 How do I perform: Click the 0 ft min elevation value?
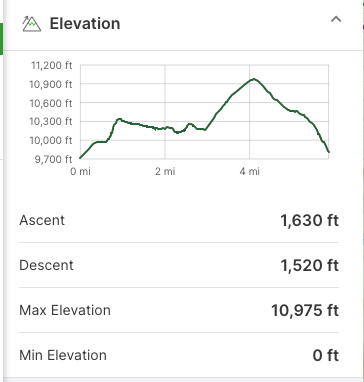326,356
